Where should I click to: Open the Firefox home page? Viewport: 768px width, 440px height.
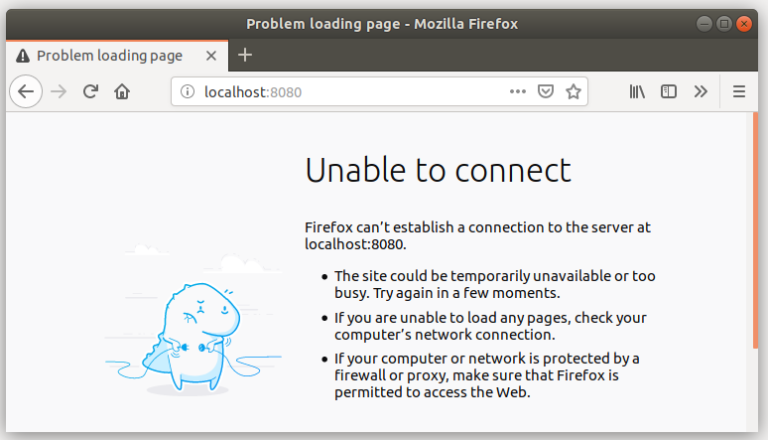pos(122,92)
